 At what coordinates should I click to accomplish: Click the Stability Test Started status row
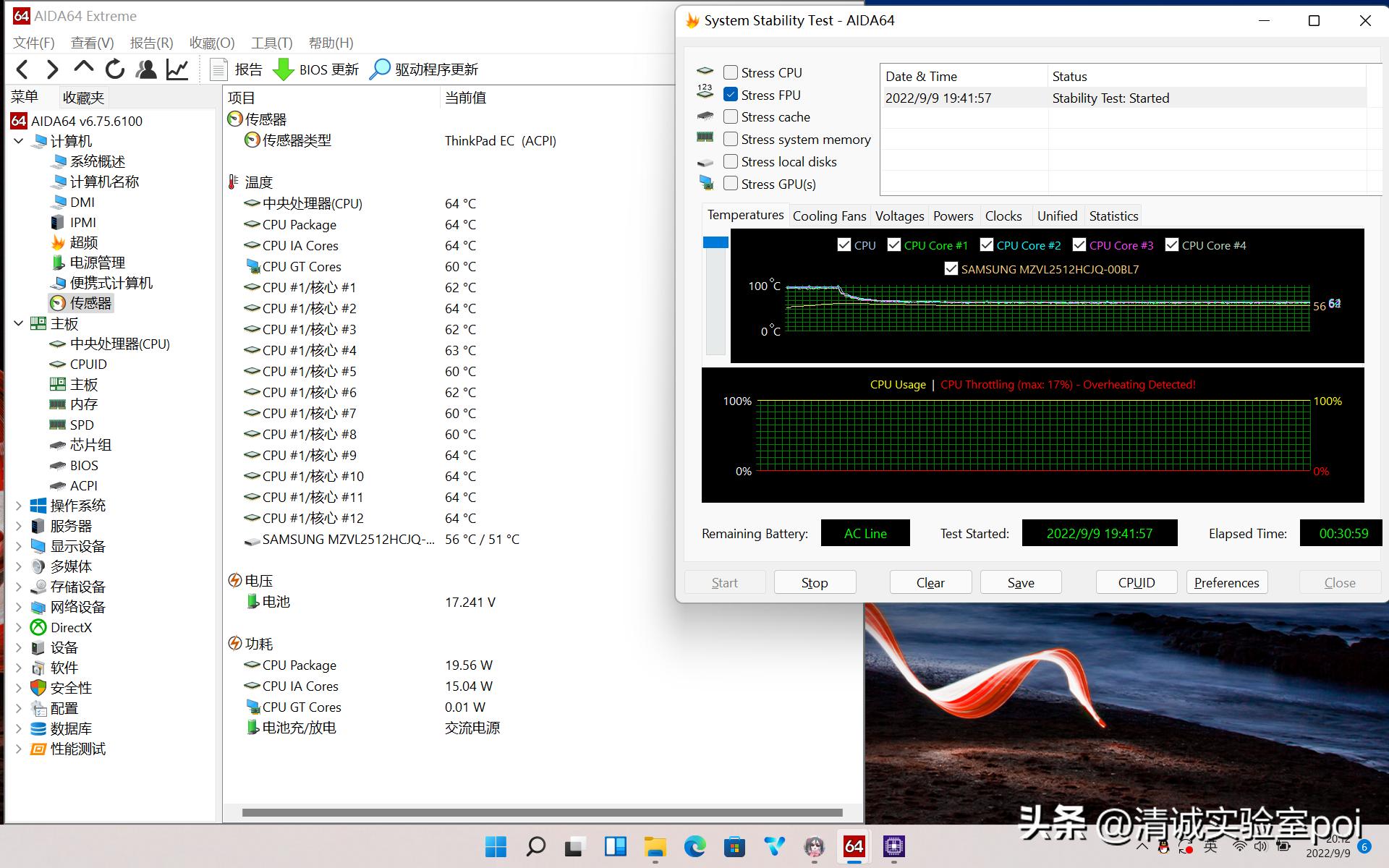click(x=1110, y=98)
